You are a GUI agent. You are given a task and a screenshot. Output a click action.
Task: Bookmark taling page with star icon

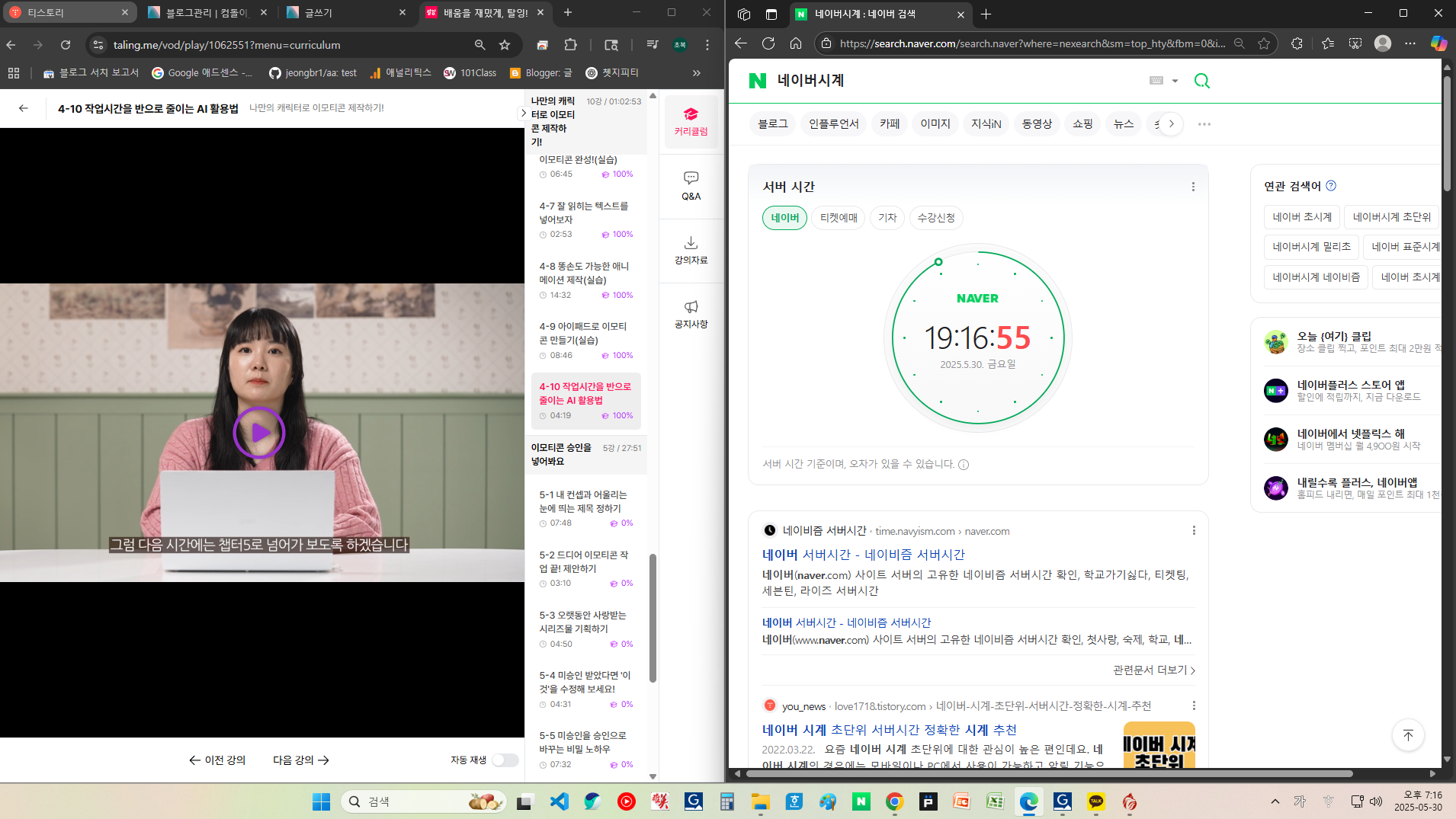point(505,45)
